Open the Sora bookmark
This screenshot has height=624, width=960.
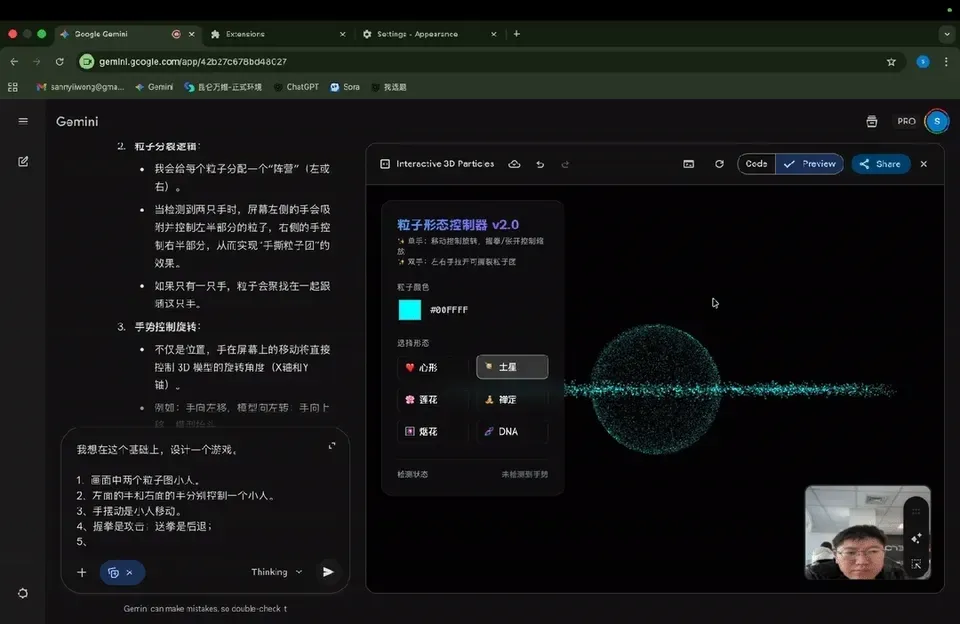pos(345,87)
